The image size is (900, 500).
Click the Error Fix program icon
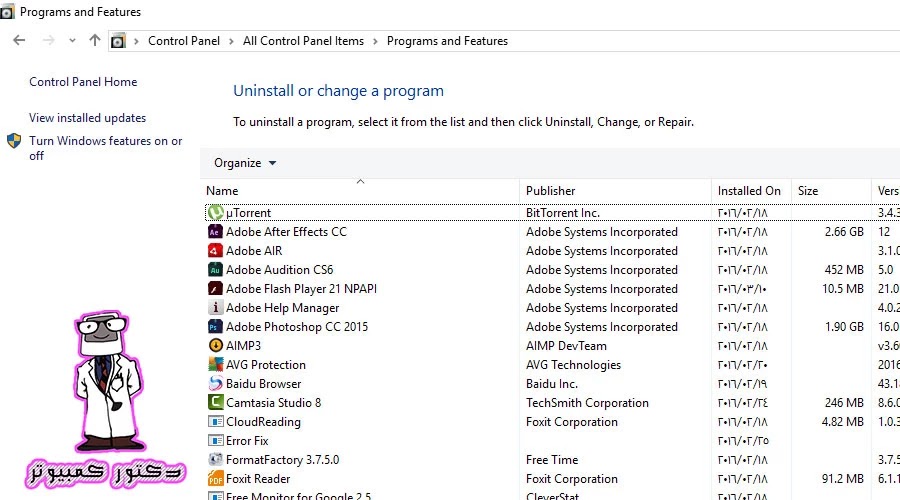[x=215, y=440]
